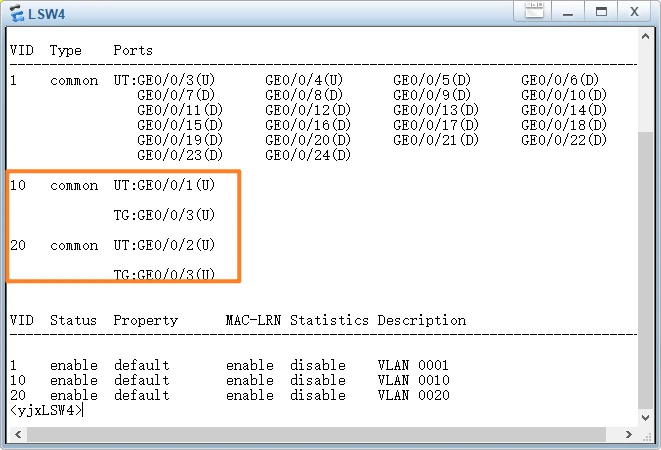The height and width of the screenshot is (450, 661).
Task: Click the LSW4 application icon in title bar
Action: (x=15, y=12)
